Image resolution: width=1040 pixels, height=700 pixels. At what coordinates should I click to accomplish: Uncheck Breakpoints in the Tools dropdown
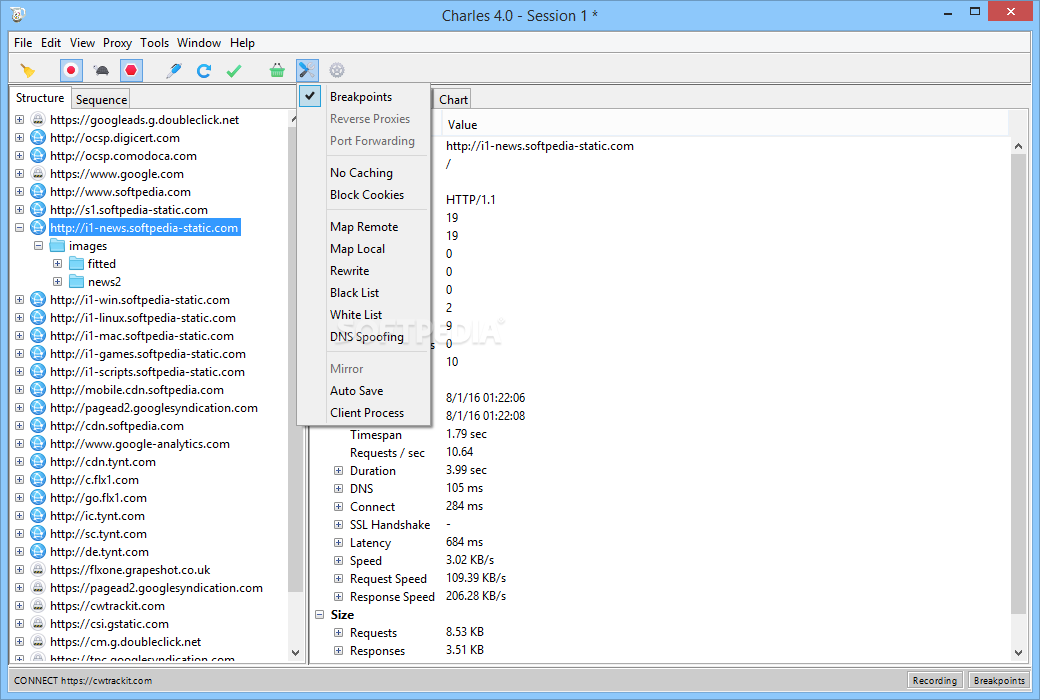tap(363, 97)
